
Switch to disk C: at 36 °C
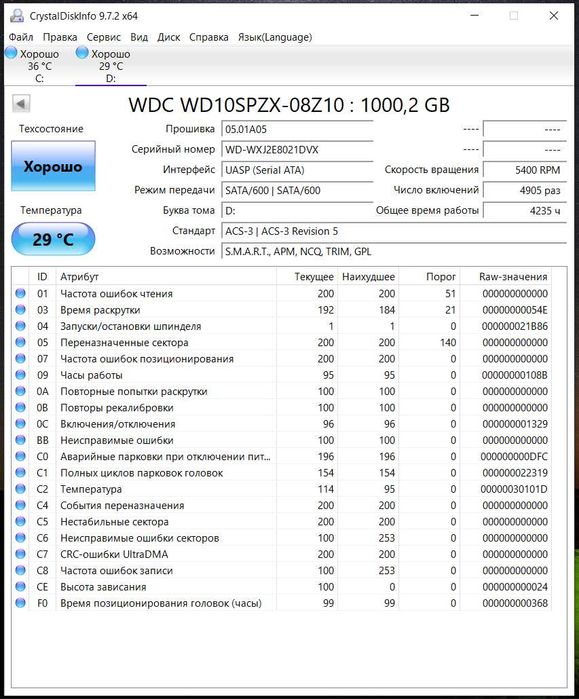click(39, 66)
